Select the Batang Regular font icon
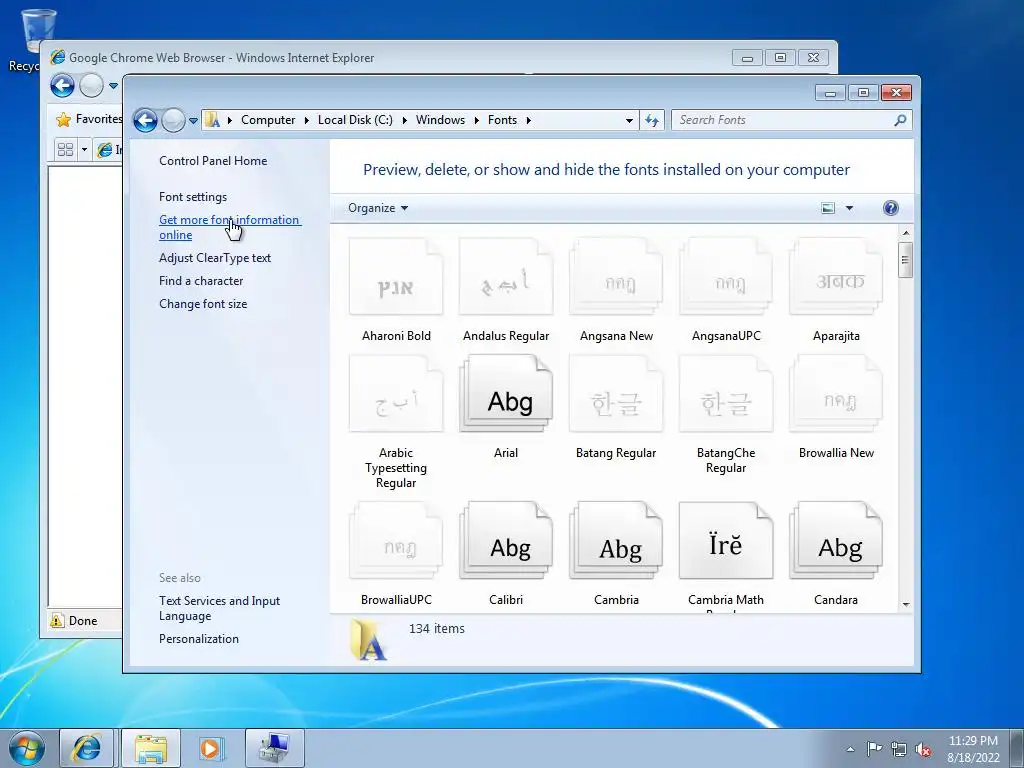The height and width of the screenshot is (768, 1024). point(616,394)
